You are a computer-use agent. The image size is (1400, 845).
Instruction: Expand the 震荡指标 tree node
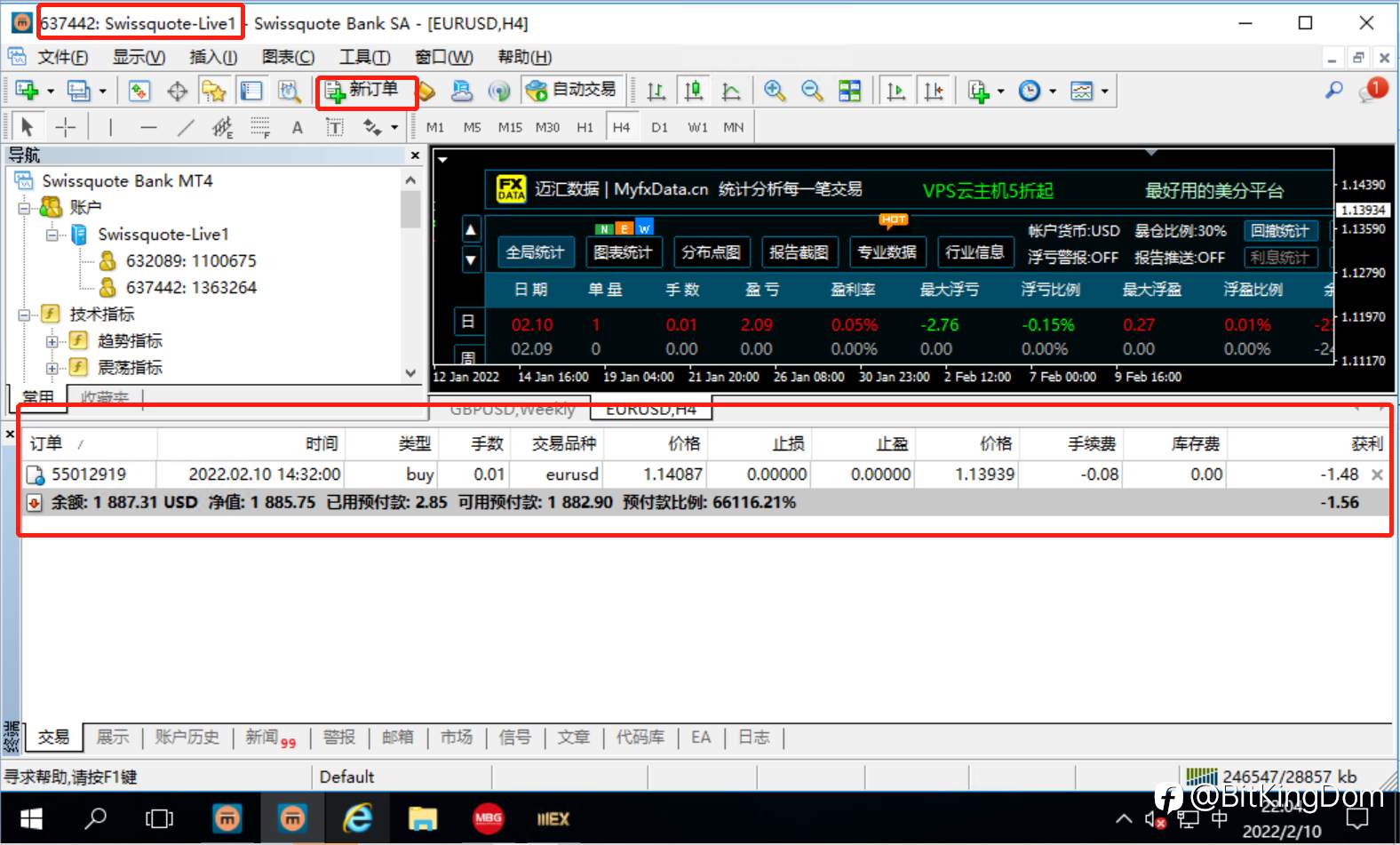tap(52, 368)
